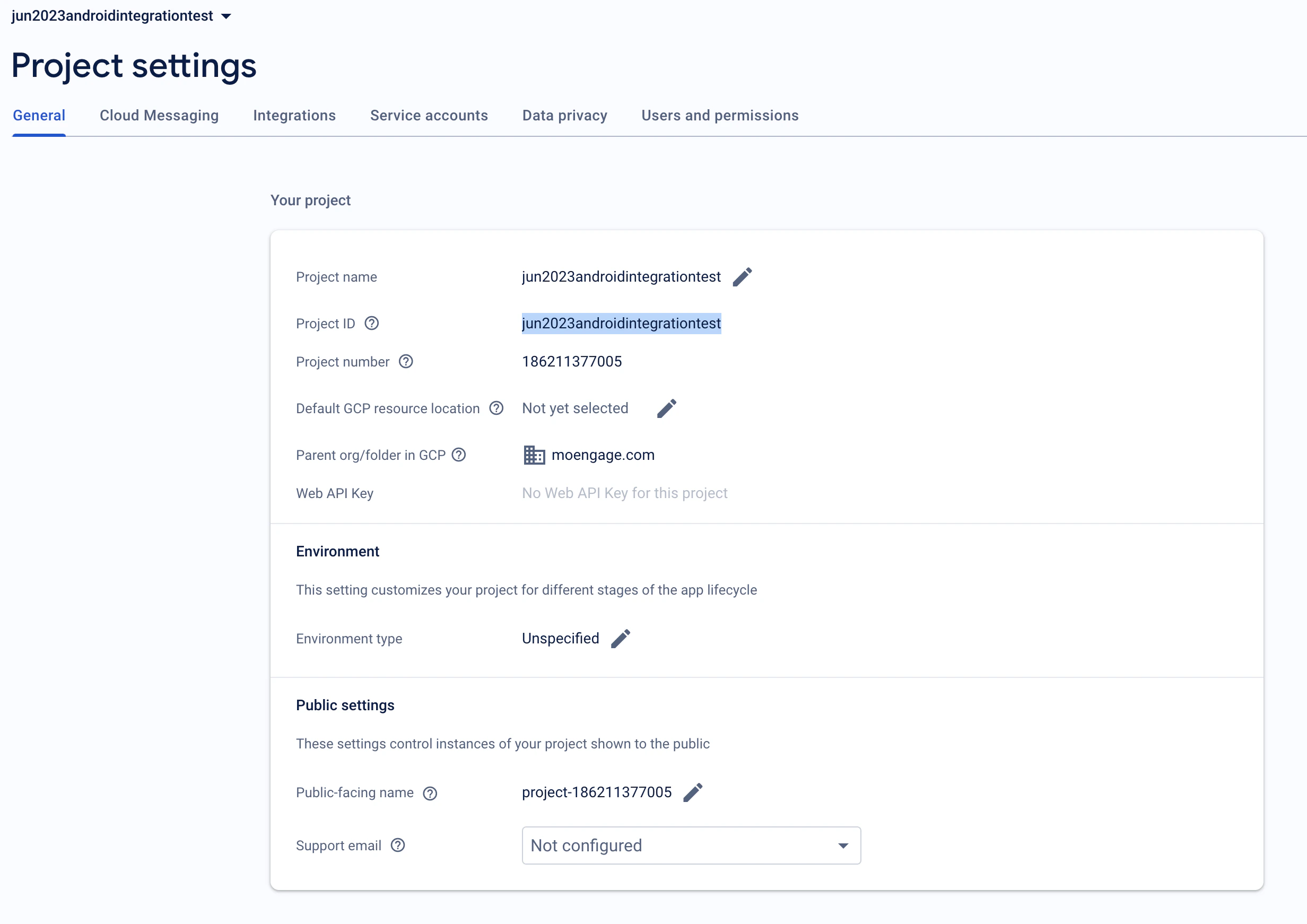Click help icon next to Project ID

click(x=372, y=324)
